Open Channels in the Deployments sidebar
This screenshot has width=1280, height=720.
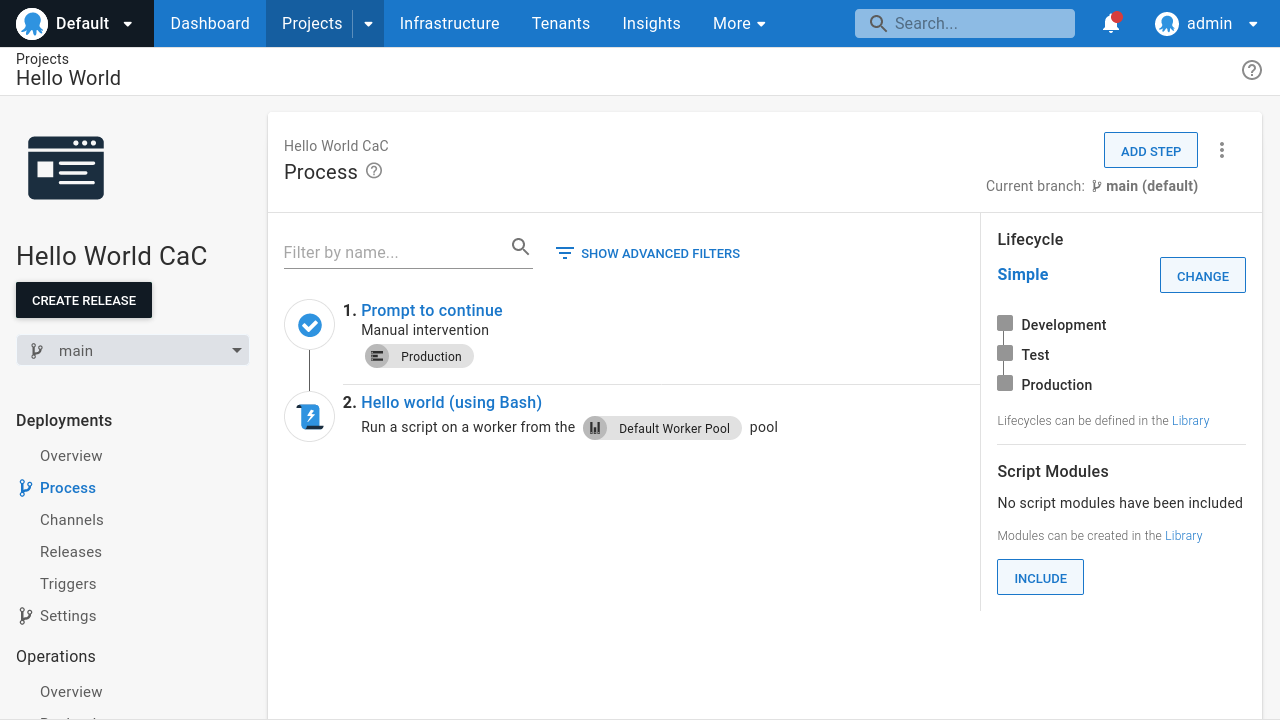(71, 519)
